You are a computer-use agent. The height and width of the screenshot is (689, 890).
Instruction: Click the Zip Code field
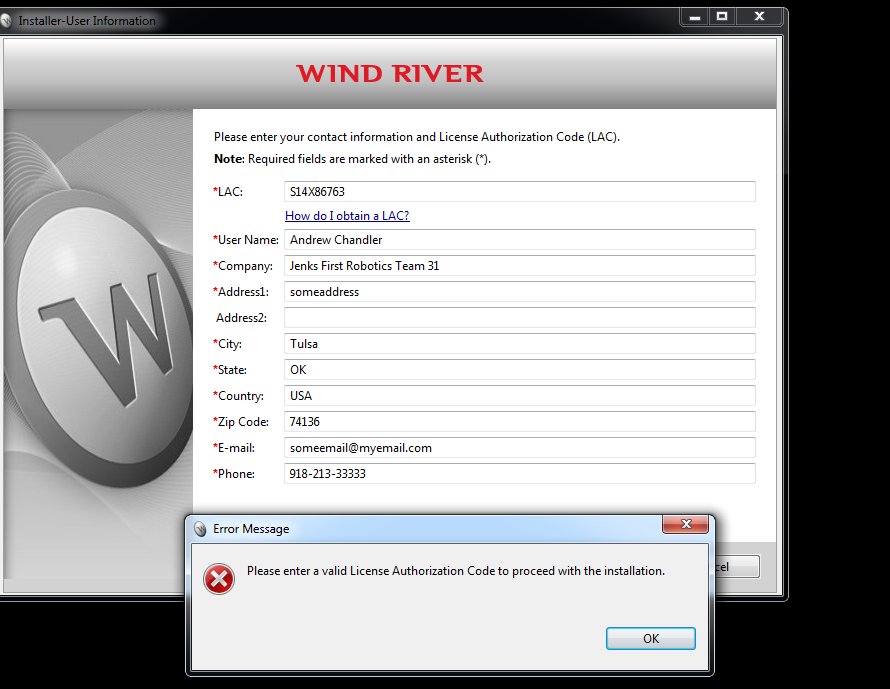point(520,422)
